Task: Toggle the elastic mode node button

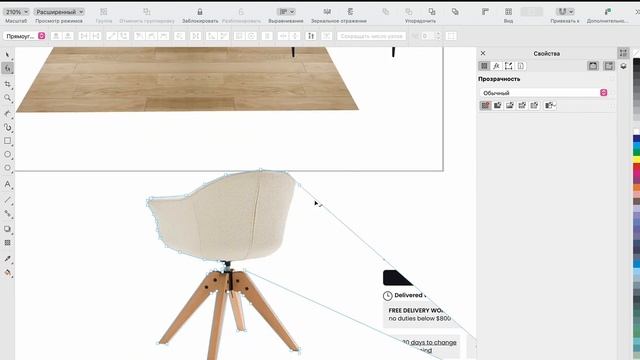Action: 311,36
